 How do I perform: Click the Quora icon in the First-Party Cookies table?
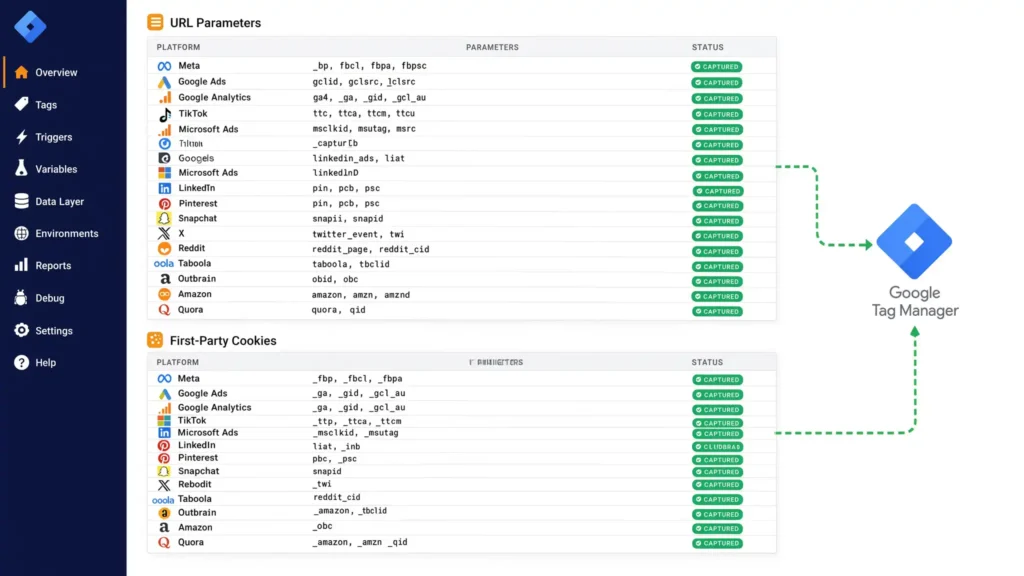click(x=164, y=542)
